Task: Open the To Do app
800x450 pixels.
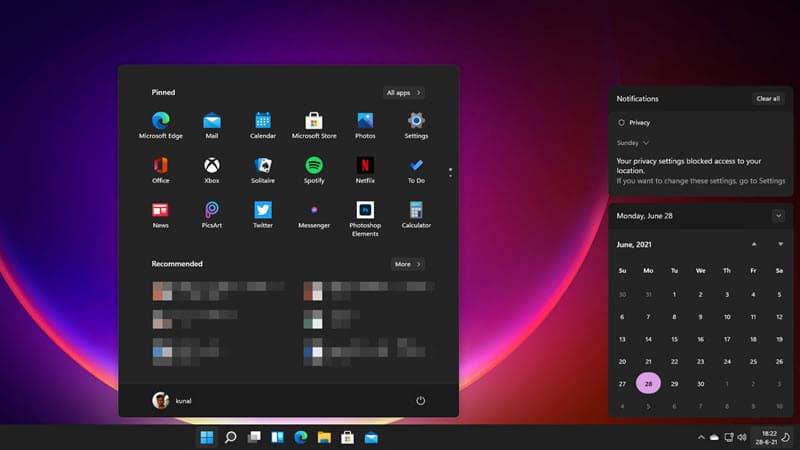Action: tap(416, 170)
